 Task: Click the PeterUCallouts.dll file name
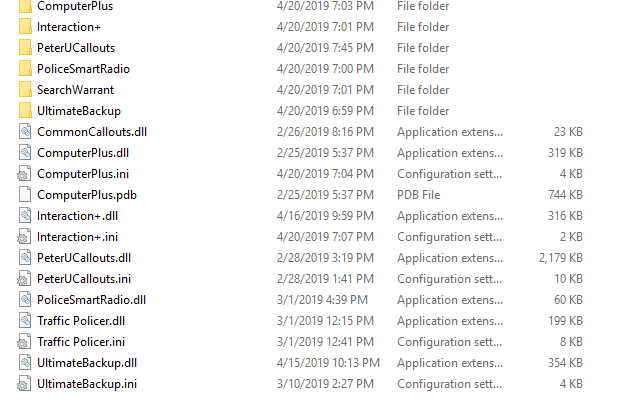point(84,258)
